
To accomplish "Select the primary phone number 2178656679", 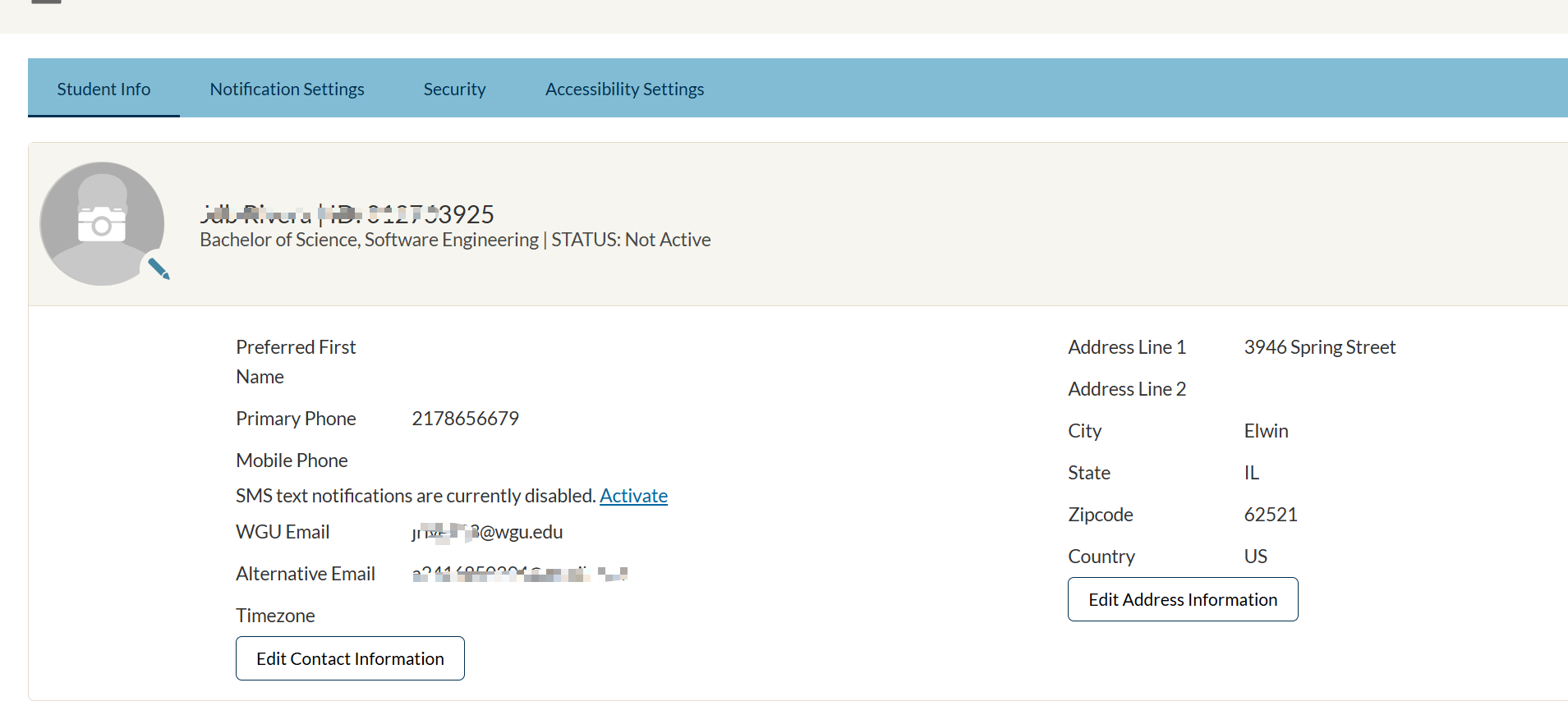I will tap(465, 419).
